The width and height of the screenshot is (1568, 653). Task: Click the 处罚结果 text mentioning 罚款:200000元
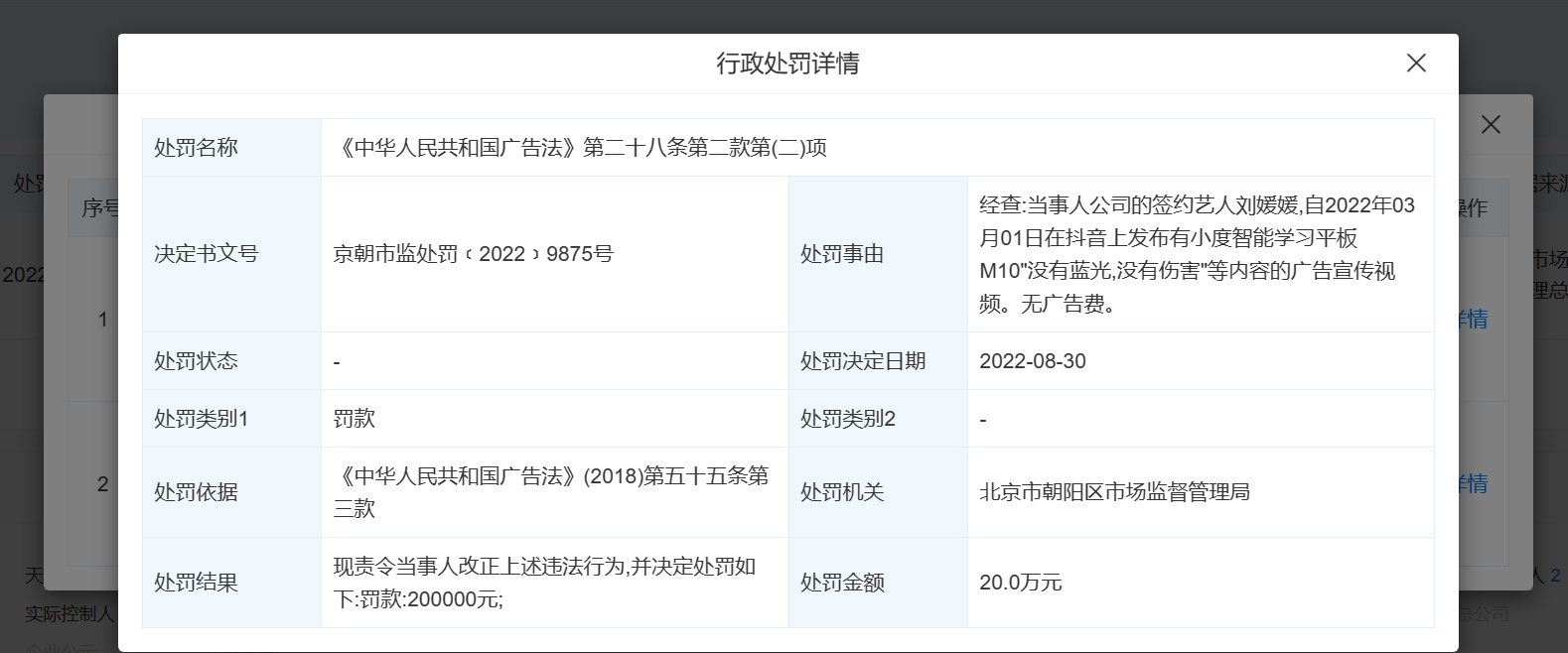(x=544, y=583)
